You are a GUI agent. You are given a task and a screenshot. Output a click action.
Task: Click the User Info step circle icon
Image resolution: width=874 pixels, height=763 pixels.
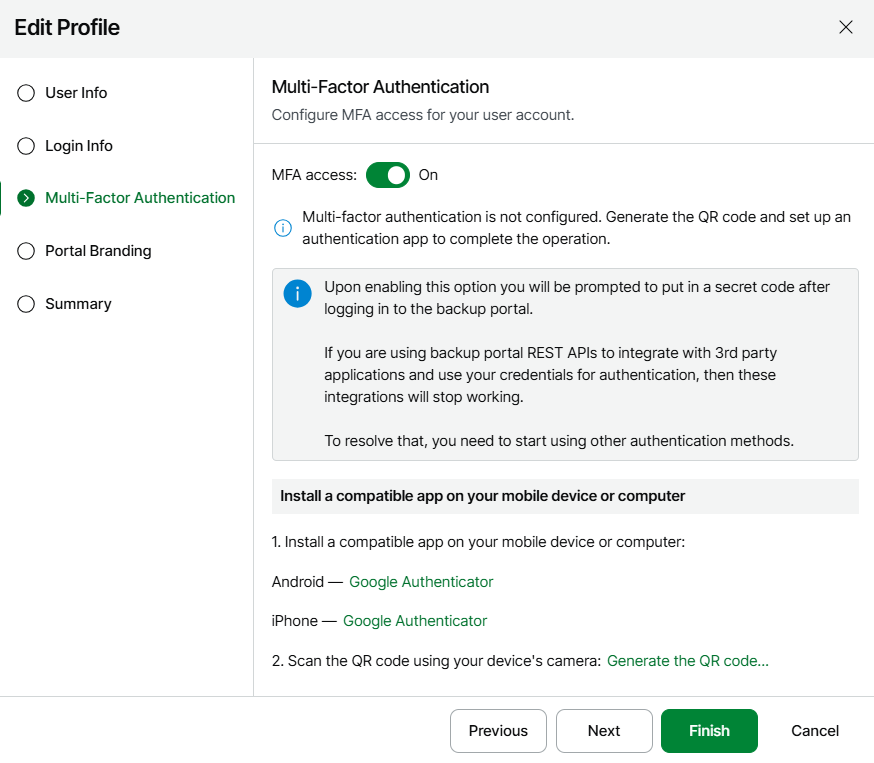point(26,93)
